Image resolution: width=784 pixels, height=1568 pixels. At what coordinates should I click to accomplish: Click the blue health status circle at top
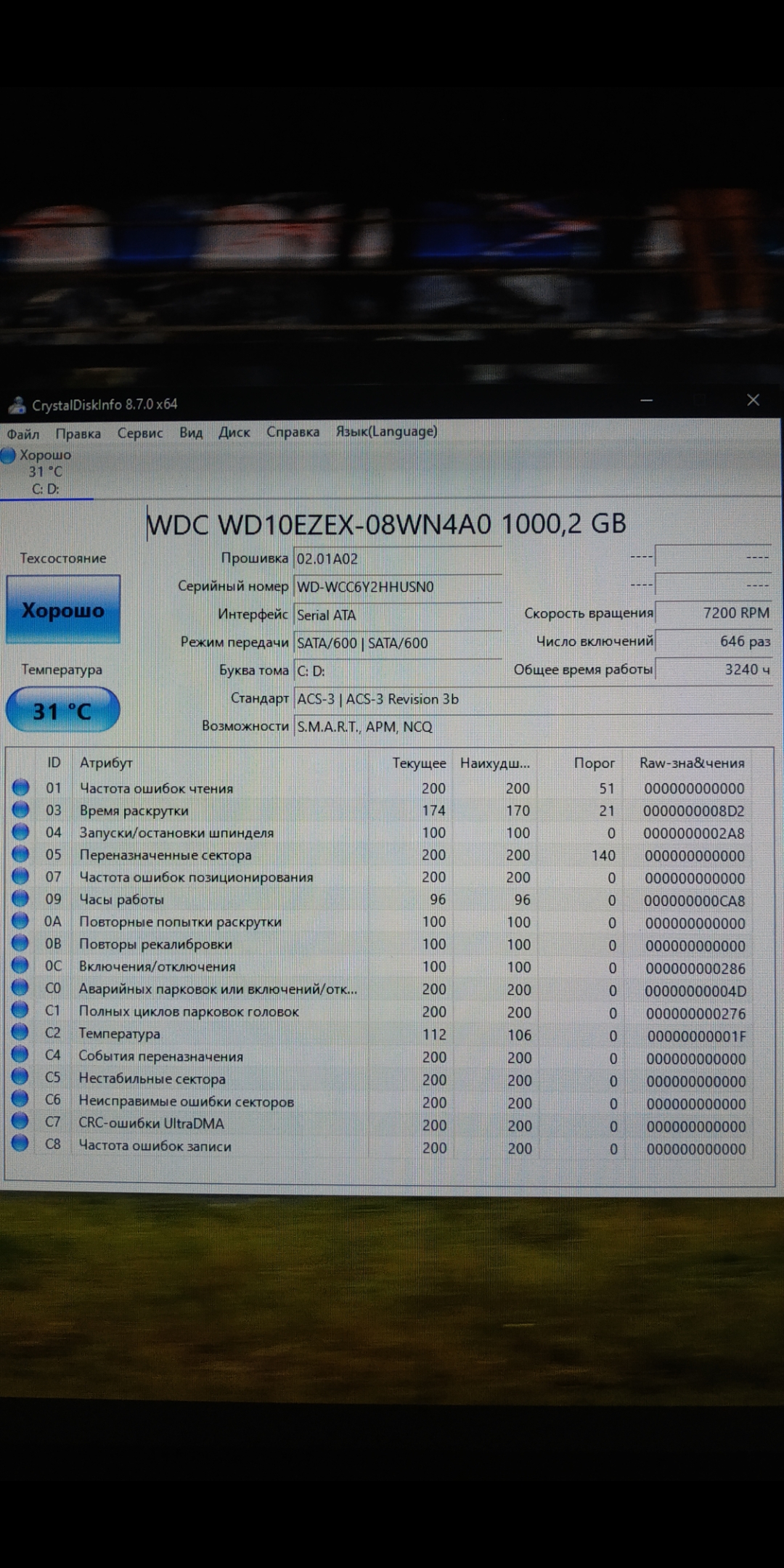[8, 456]
